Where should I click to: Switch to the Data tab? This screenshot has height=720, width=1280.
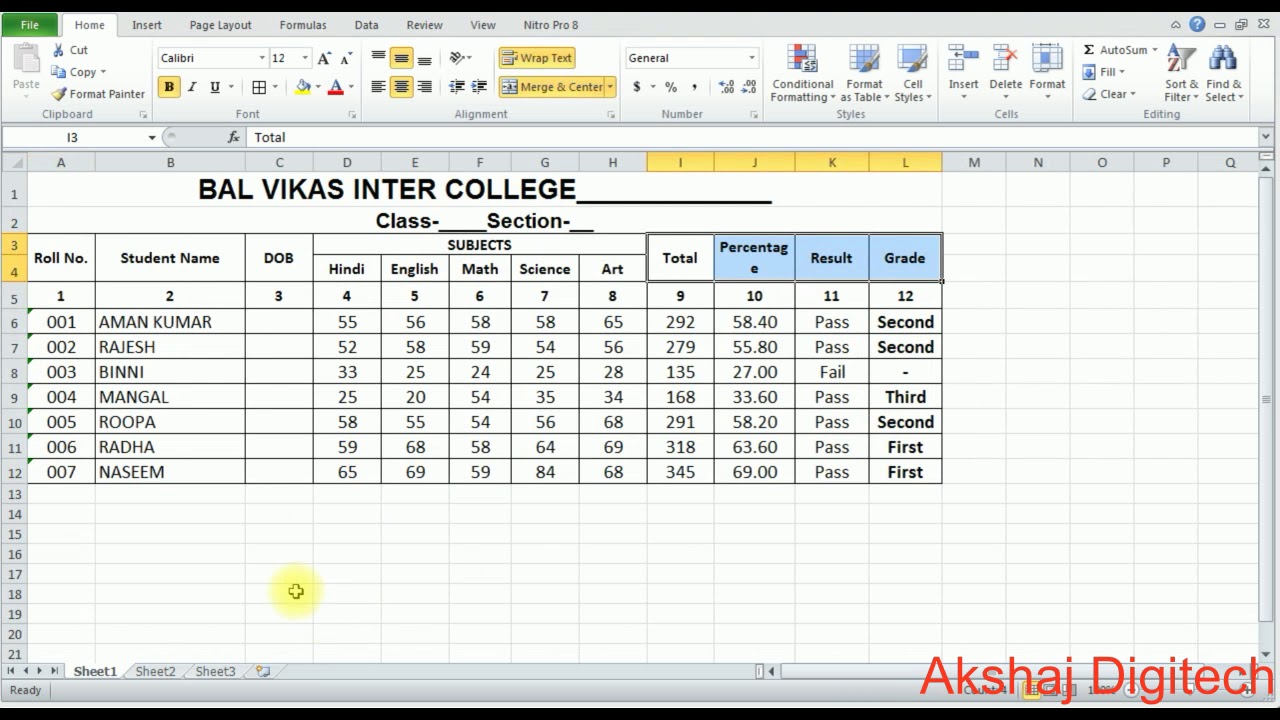366,25
